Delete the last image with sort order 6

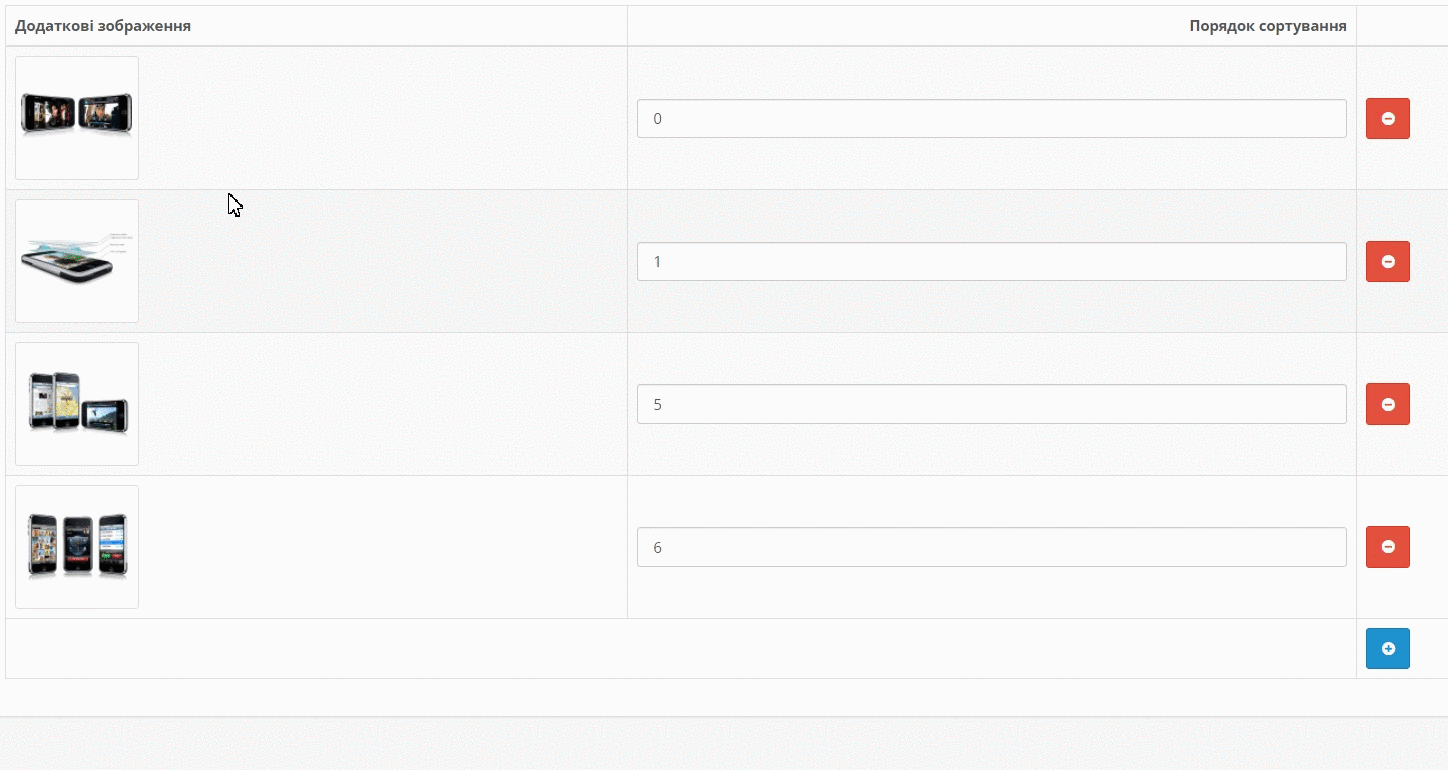[x=1387, y=547]
